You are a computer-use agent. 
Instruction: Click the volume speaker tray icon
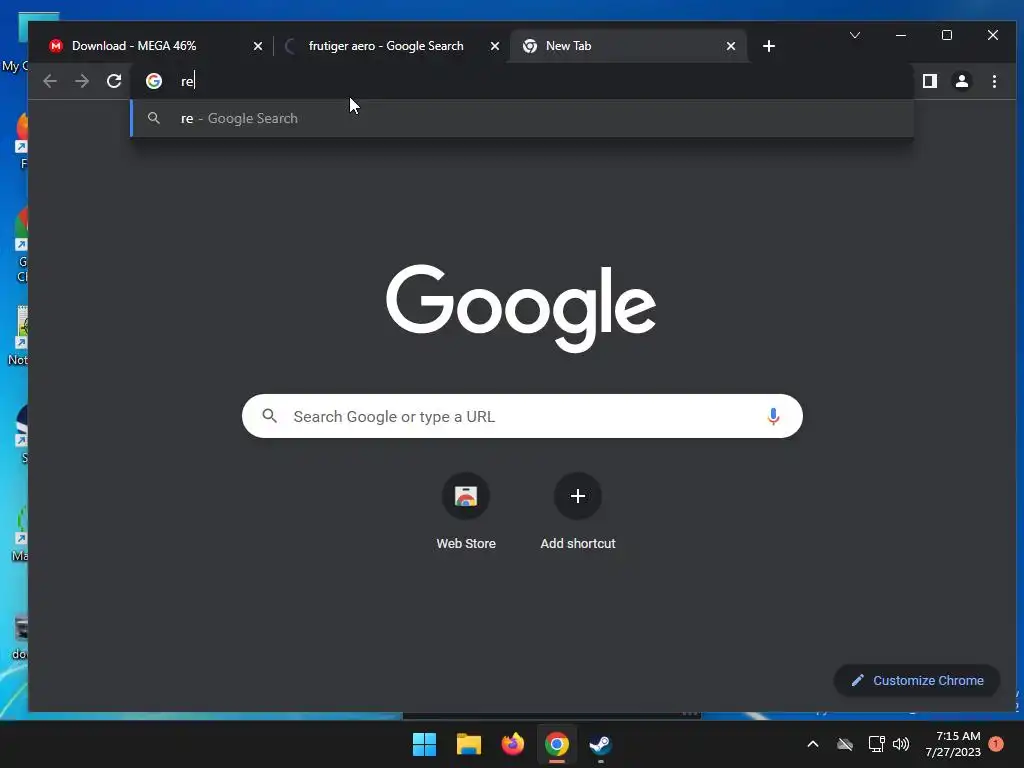click(901, 744)
